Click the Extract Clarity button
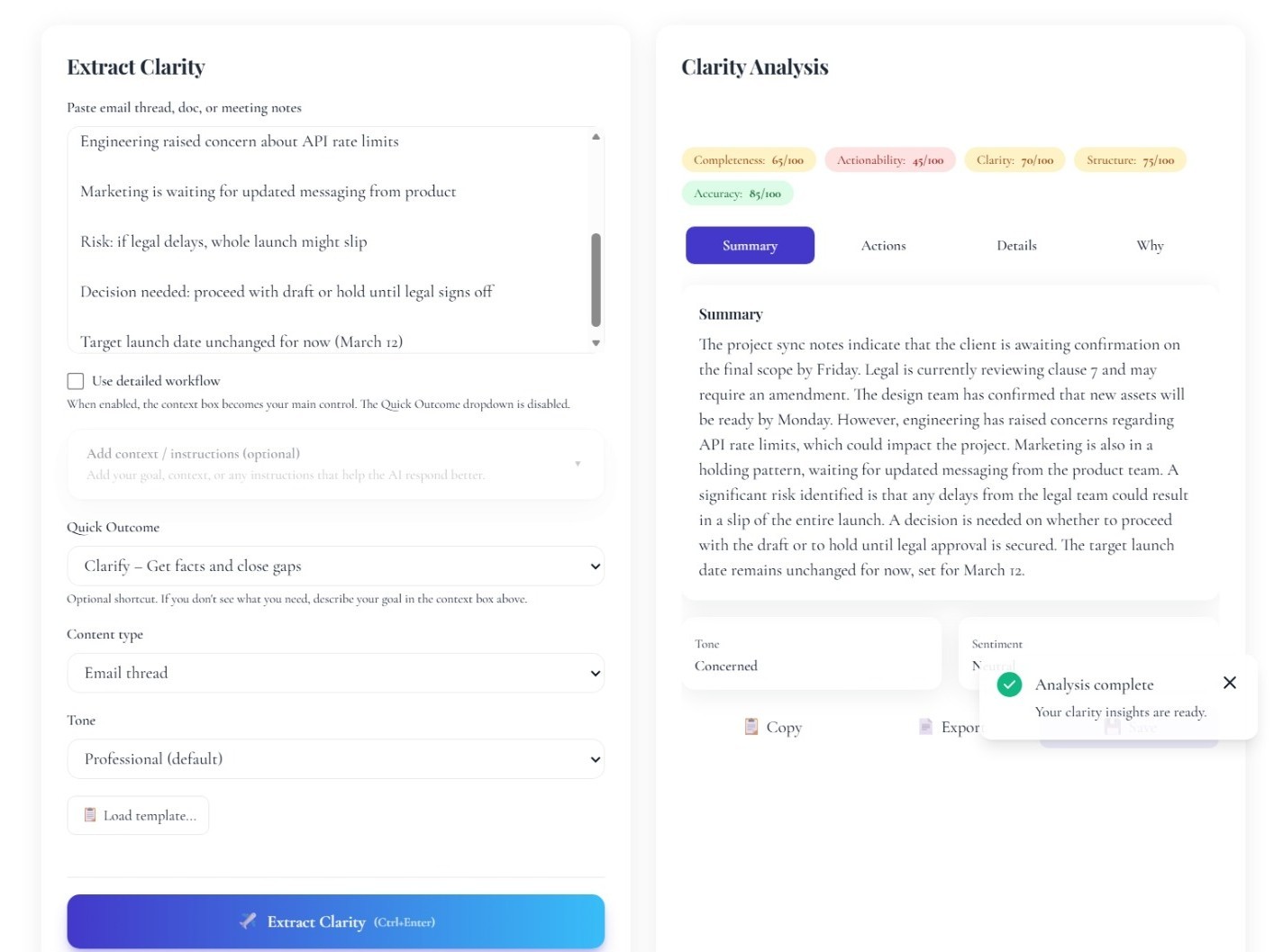This screenshot has height=952, width=1283. [335, 921]
